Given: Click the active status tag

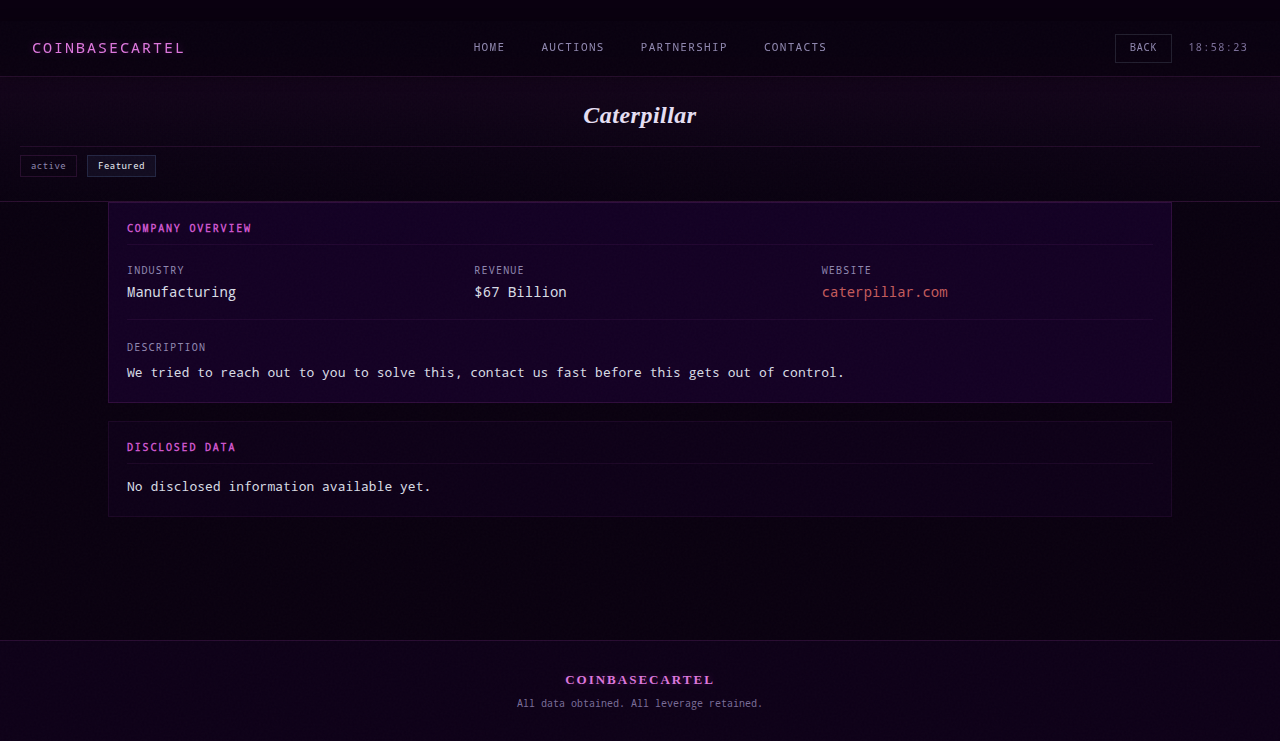Looking at the screenshot, I should [48, 166].
